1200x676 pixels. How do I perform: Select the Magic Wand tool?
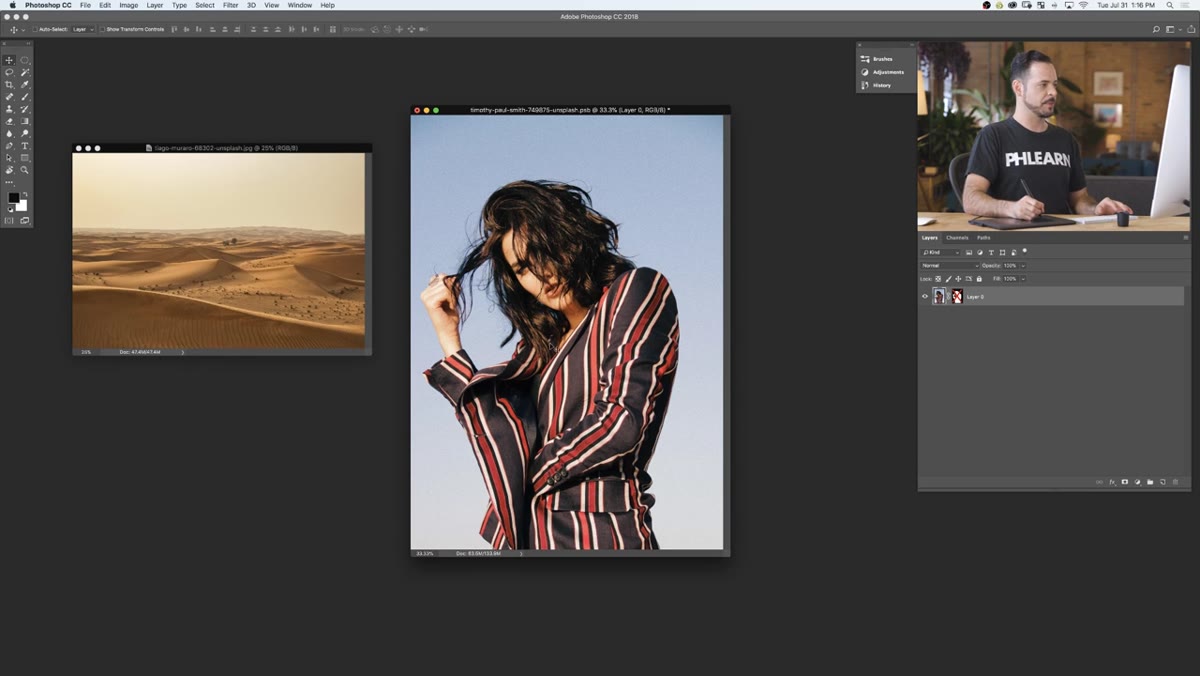pyautogui.click(x=25, y=72)
